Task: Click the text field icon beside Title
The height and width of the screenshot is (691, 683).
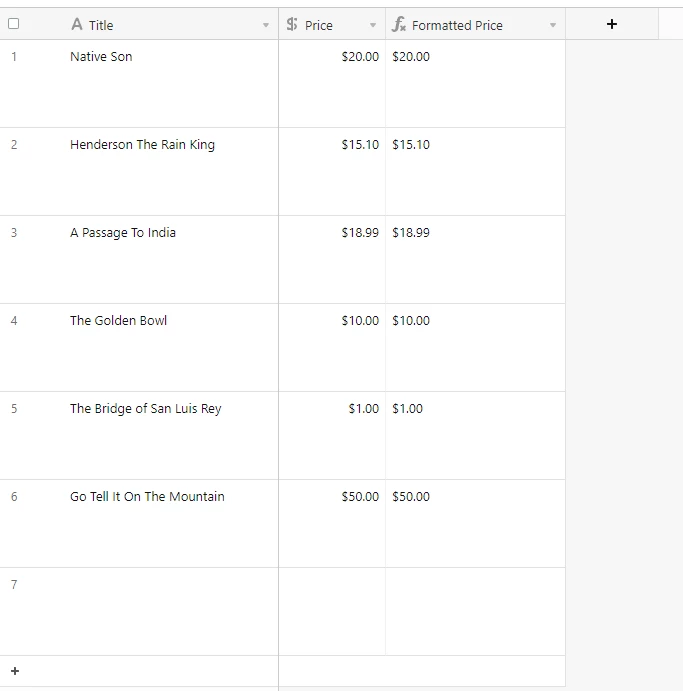Action: 77,24
